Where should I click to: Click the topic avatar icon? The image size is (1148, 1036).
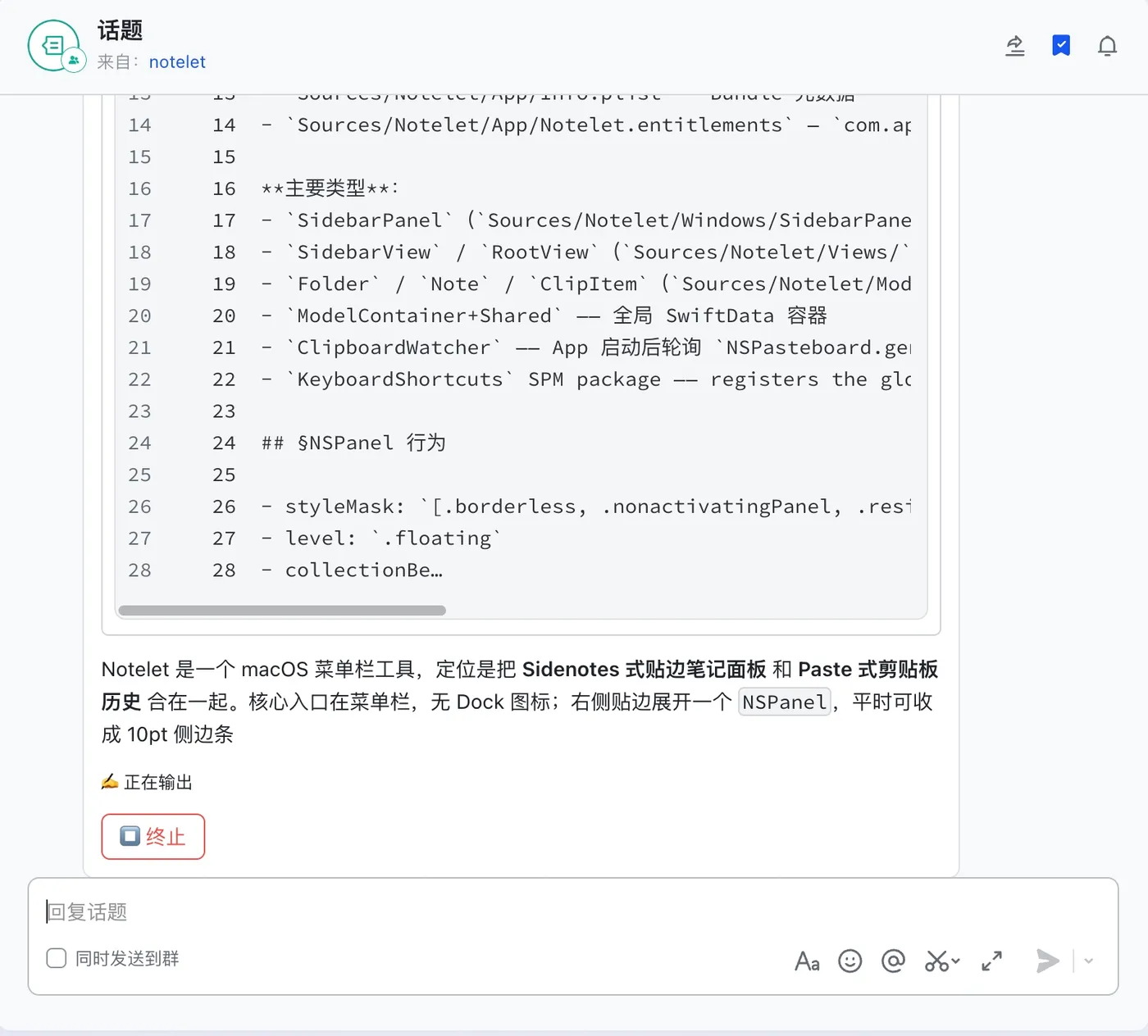point(55,46)
